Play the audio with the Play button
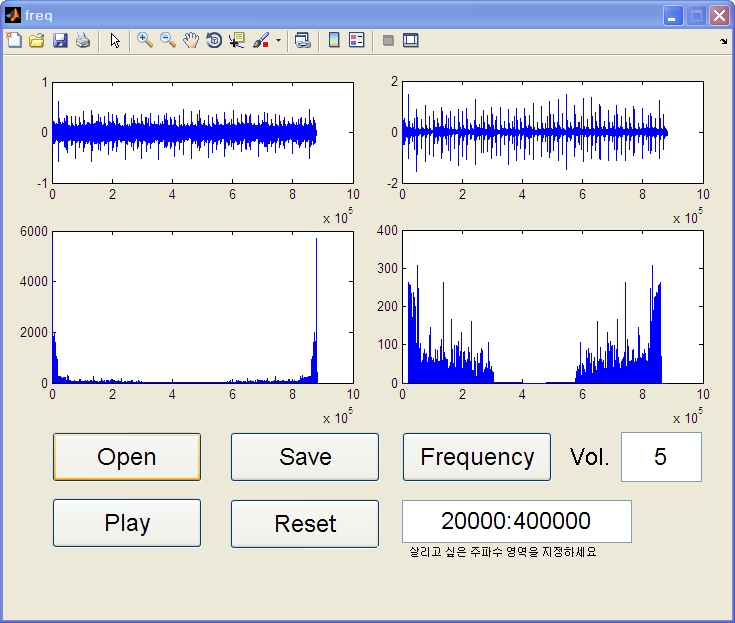This screenshot has height=623, width=735. point(127,523)
